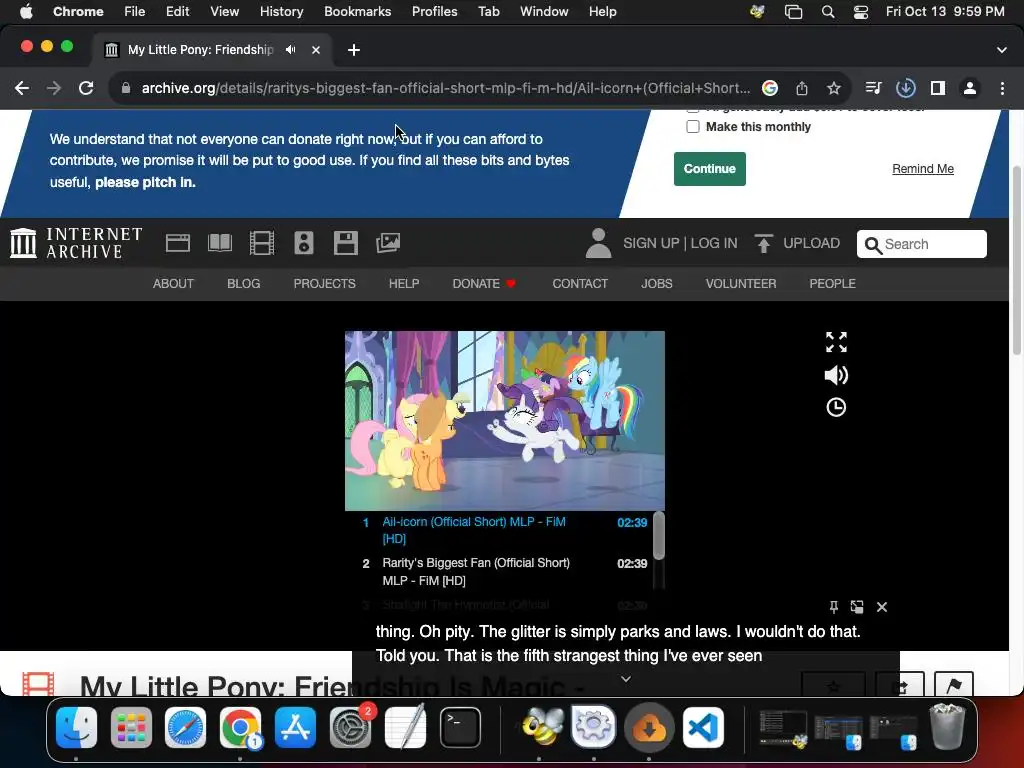Share this page from the address bar
Image resolution: width=1024 pixels, height=768 pixels.
[802, 88]
